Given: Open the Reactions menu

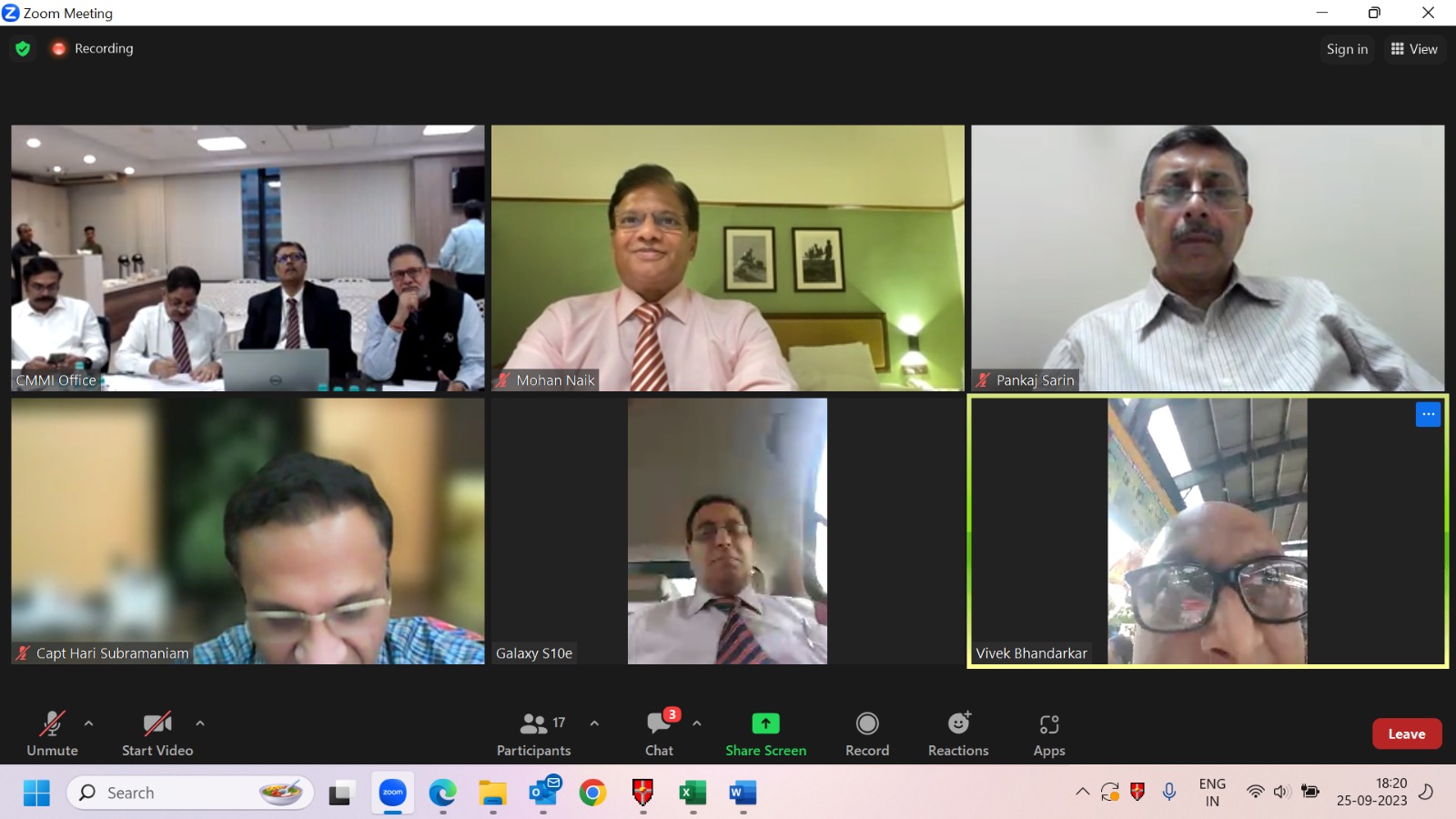Looking at the screenshot, I should [x=958, y=733].
